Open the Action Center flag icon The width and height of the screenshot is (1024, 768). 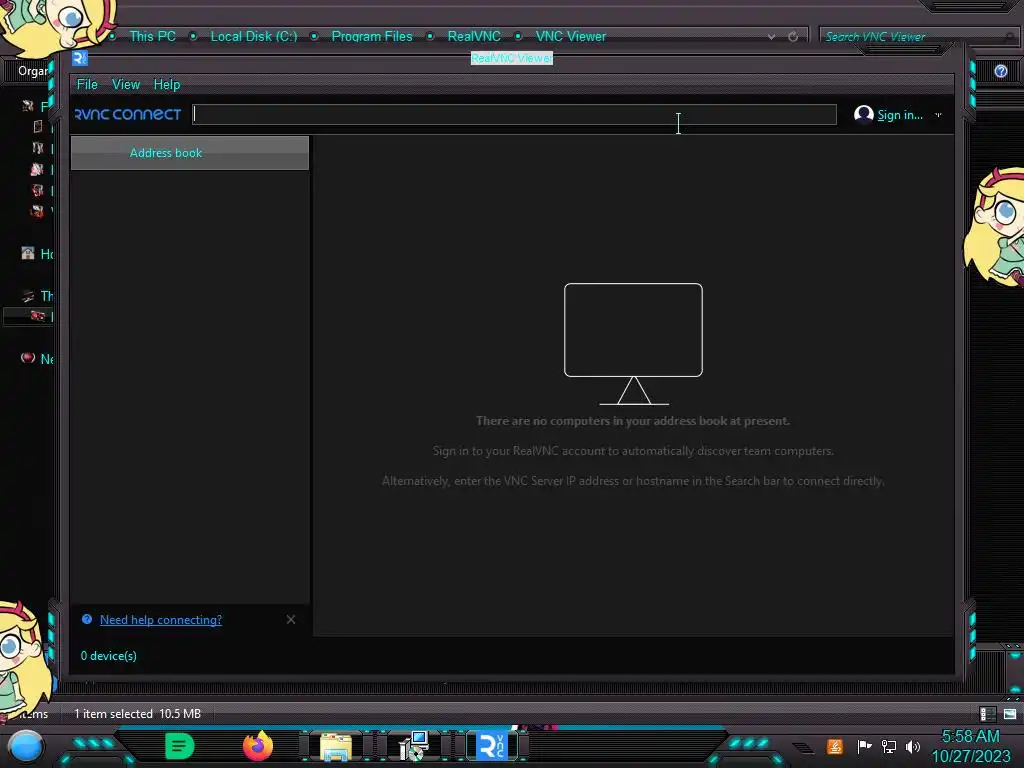864,746
